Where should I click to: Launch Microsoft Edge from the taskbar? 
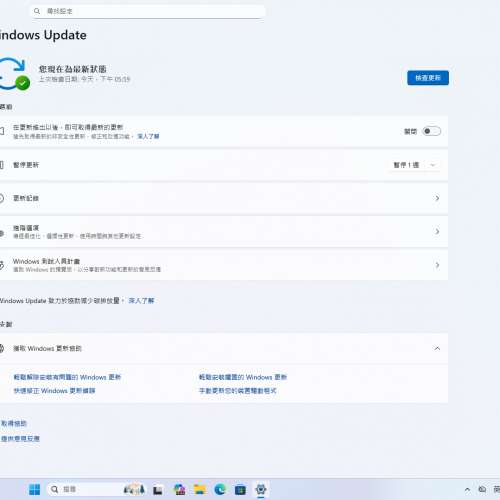(x=220, y=489)
